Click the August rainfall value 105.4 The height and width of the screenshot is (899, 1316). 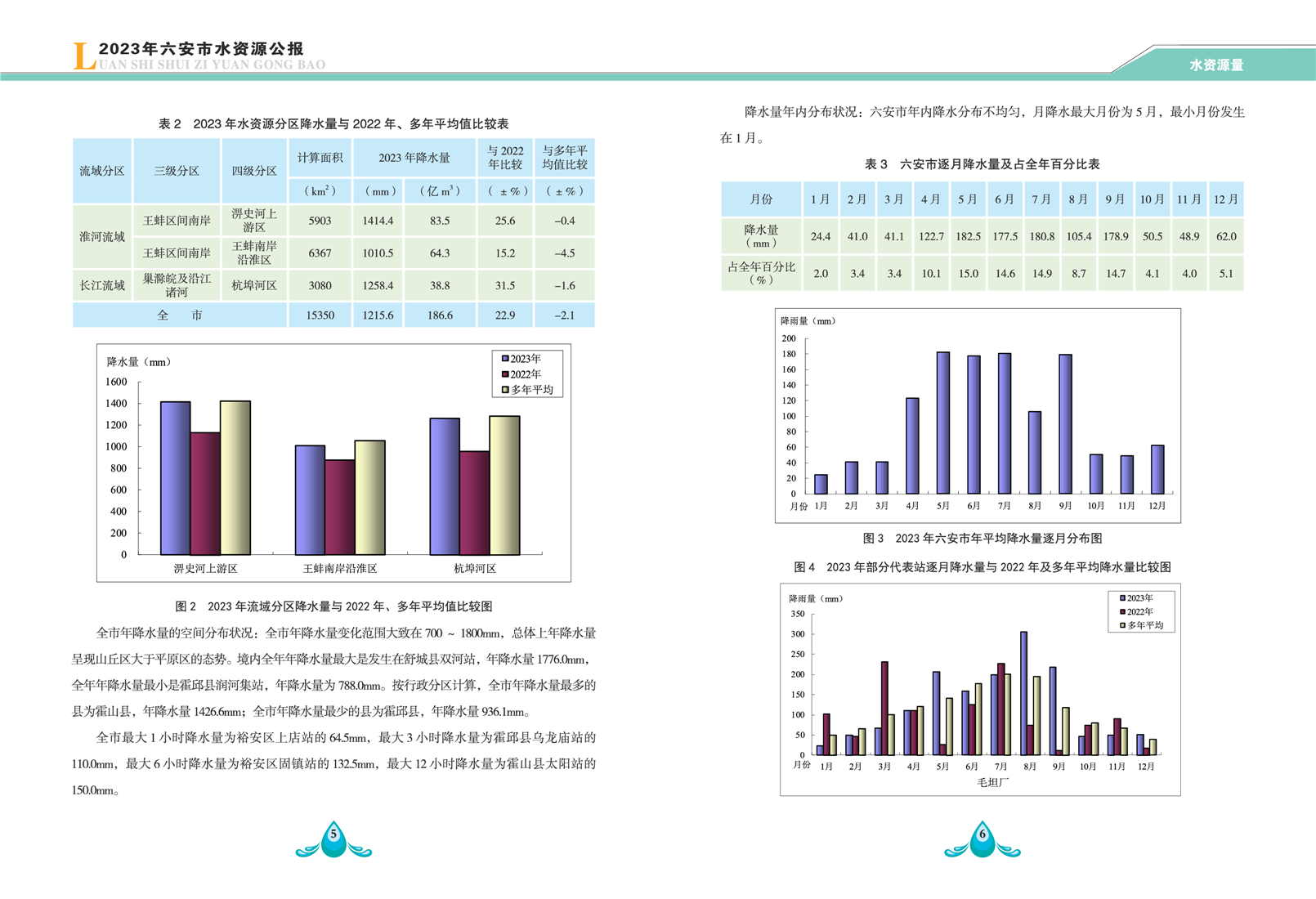(1079, 236)
